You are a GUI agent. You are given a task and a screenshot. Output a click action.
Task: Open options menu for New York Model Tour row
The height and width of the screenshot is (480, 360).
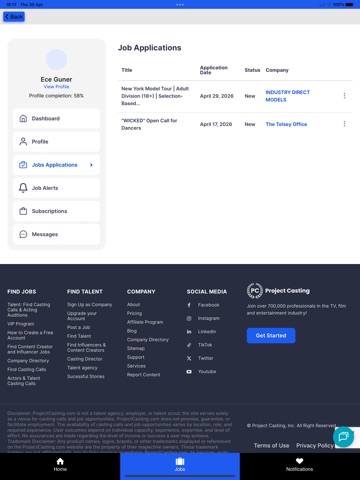[x=344, y=96]
